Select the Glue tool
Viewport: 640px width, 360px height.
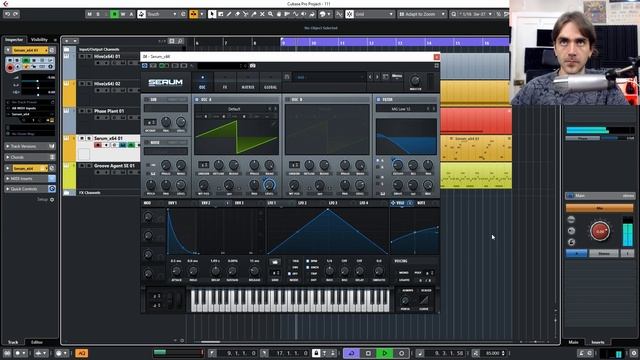[254, 14]
